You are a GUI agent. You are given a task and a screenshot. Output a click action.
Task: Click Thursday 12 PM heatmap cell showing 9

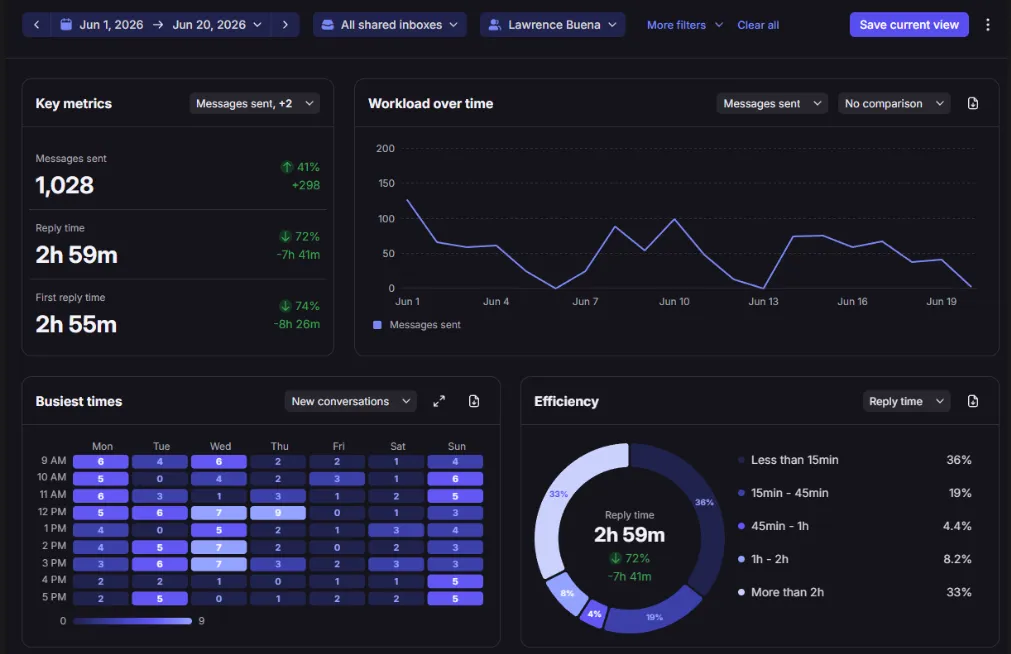[278, 513]
